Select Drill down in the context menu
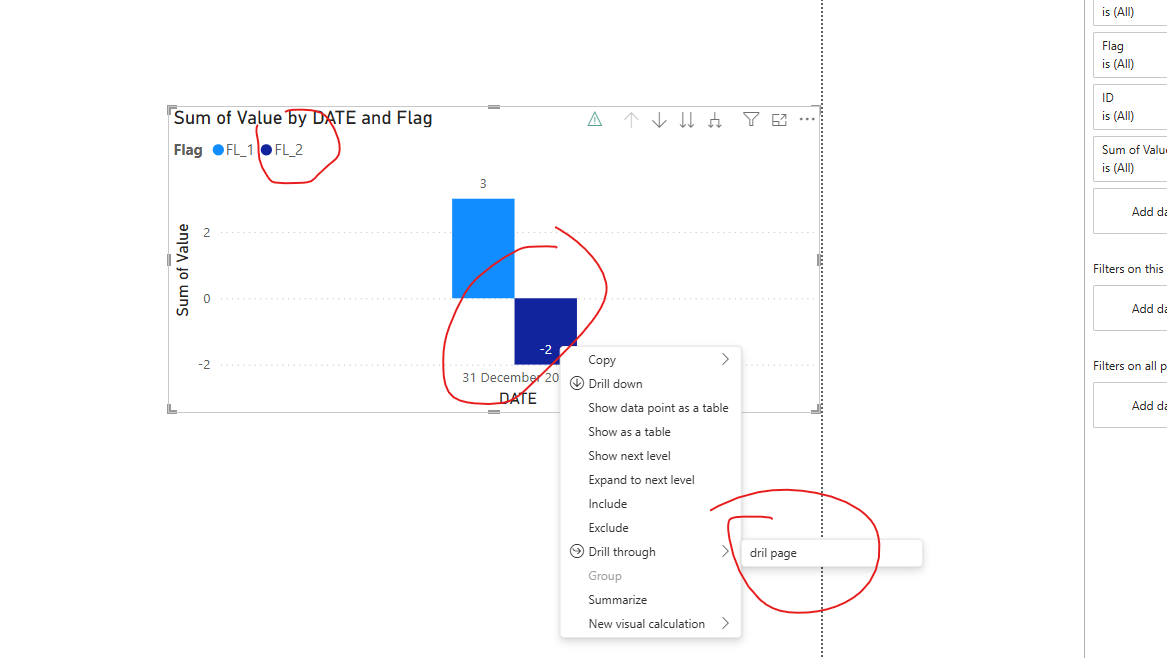 650,383
